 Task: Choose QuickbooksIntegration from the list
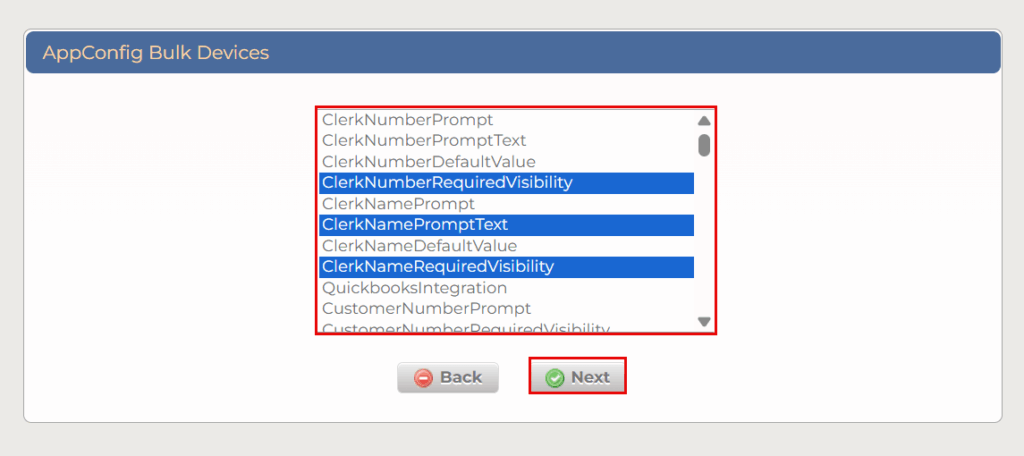(414, 288)
